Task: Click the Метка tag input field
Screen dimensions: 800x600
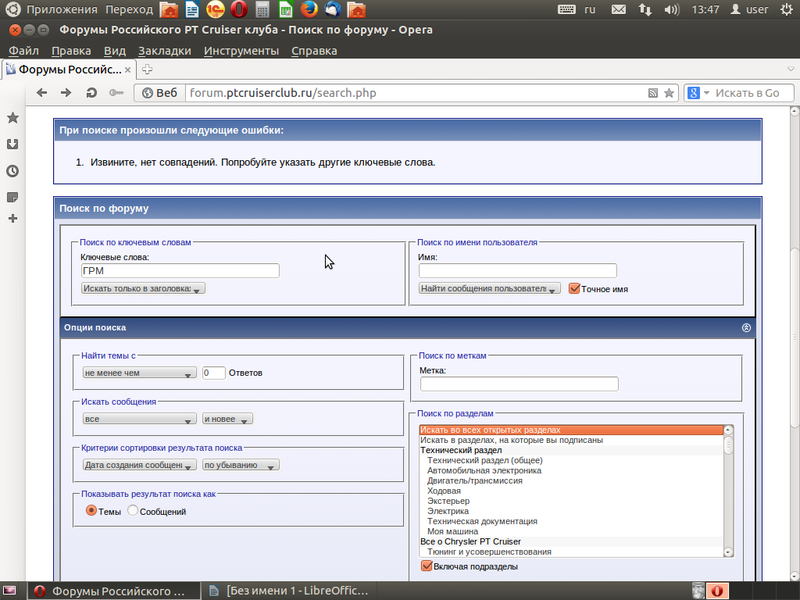Action: tap(519, 384)
